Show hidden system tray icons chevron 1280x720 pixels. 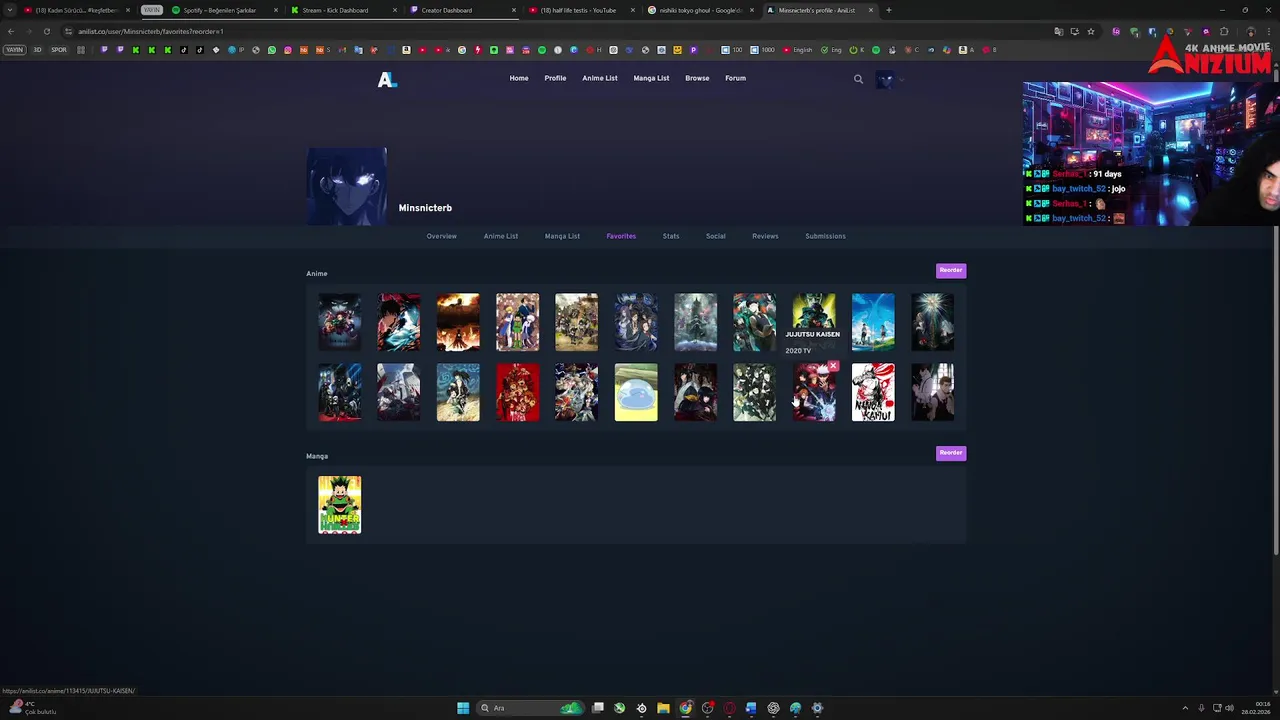coord(1185,708)
